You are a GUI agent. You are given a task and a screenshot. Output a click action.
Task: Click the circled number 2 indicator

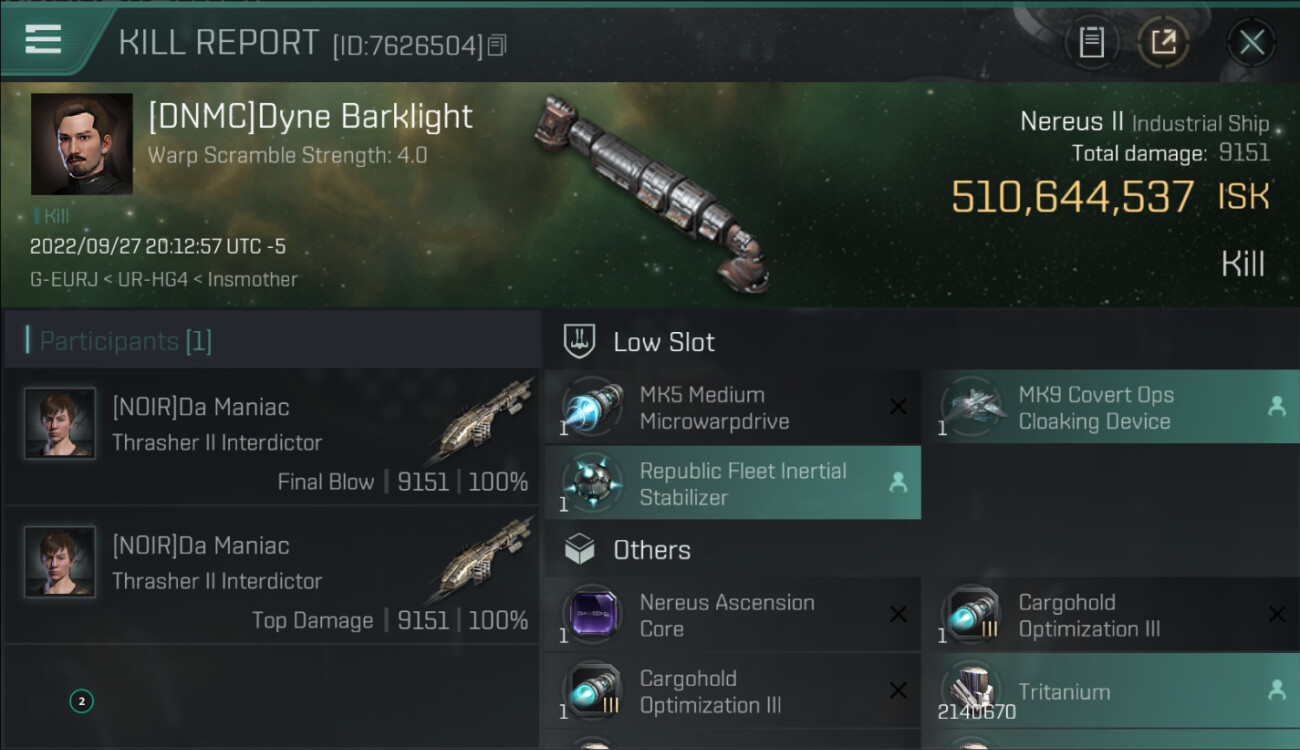point(81,701)
